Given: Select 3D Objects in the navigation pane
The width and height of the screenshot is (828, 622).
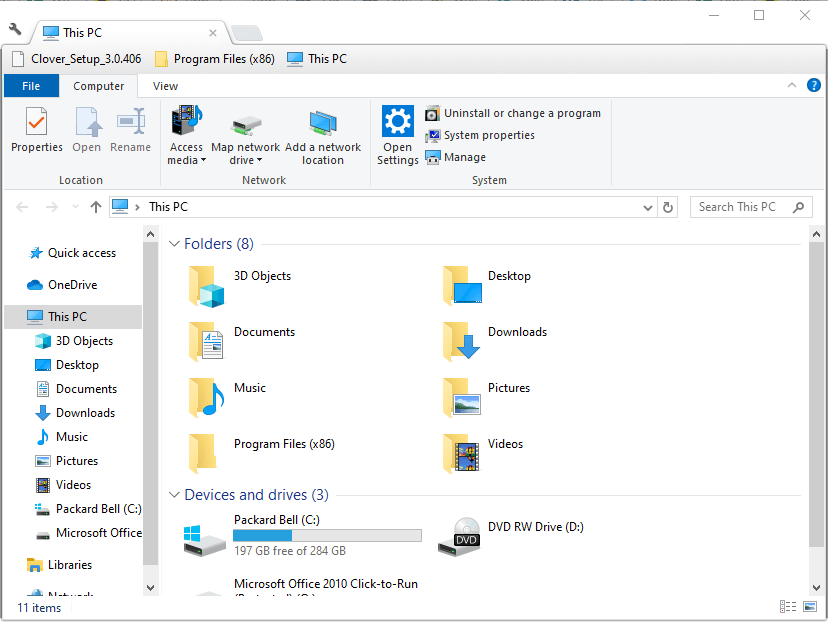Looking at the screenshot, I should (74, 341).
